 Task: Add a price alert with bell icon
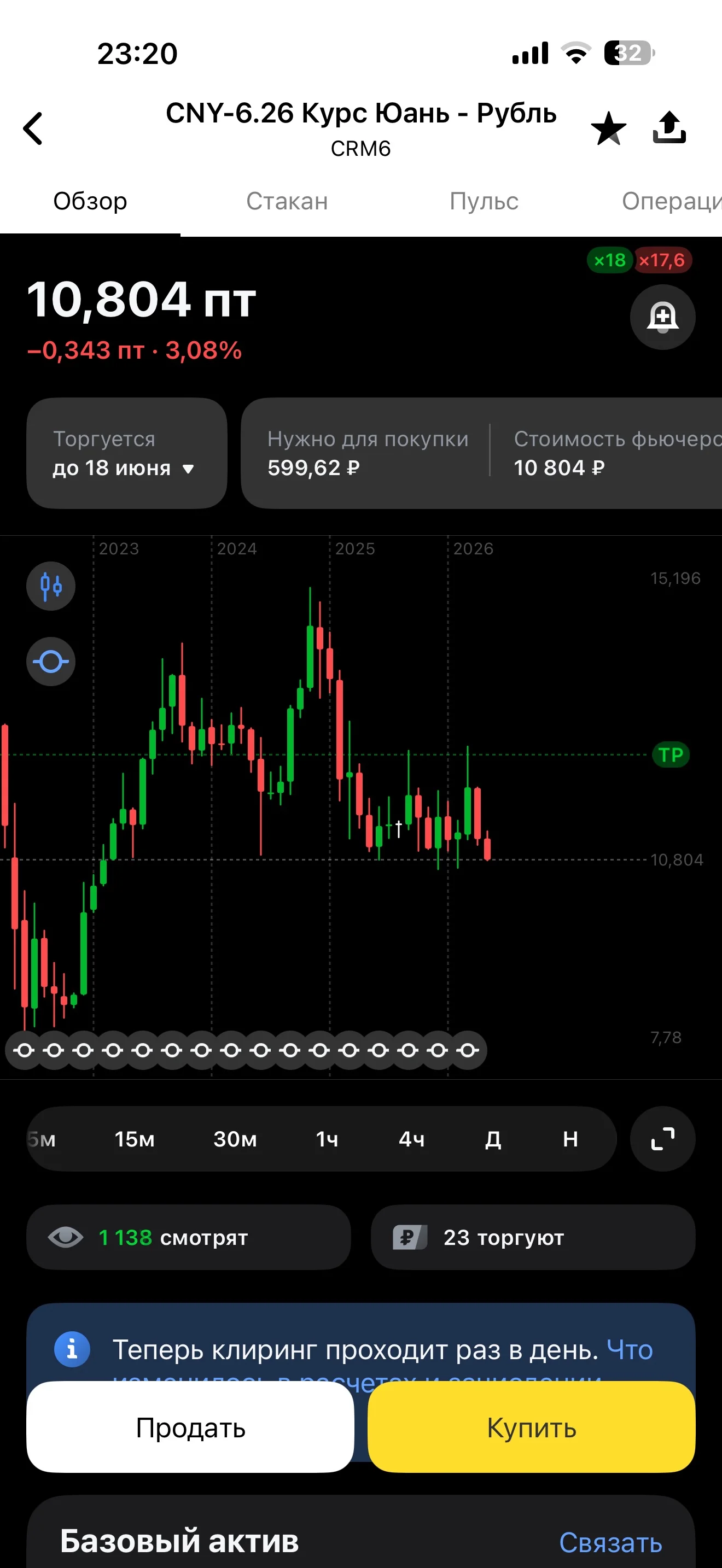662,317
